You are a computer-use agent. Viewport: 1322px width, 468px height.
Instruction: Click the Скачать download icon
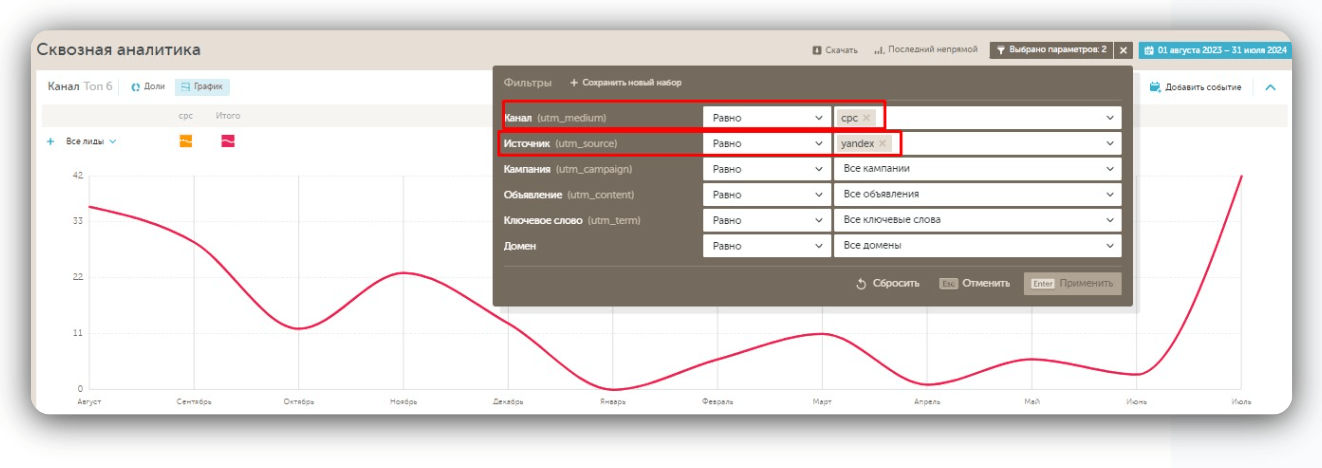[817, 50]
